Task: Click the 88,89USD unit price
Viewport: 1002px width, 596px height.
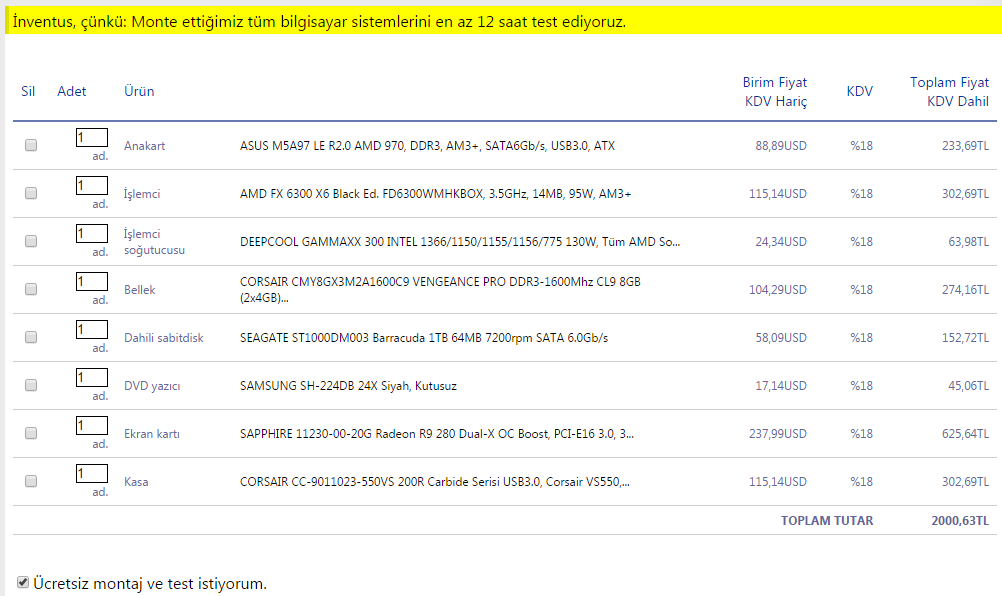Action: coord(781,146)
